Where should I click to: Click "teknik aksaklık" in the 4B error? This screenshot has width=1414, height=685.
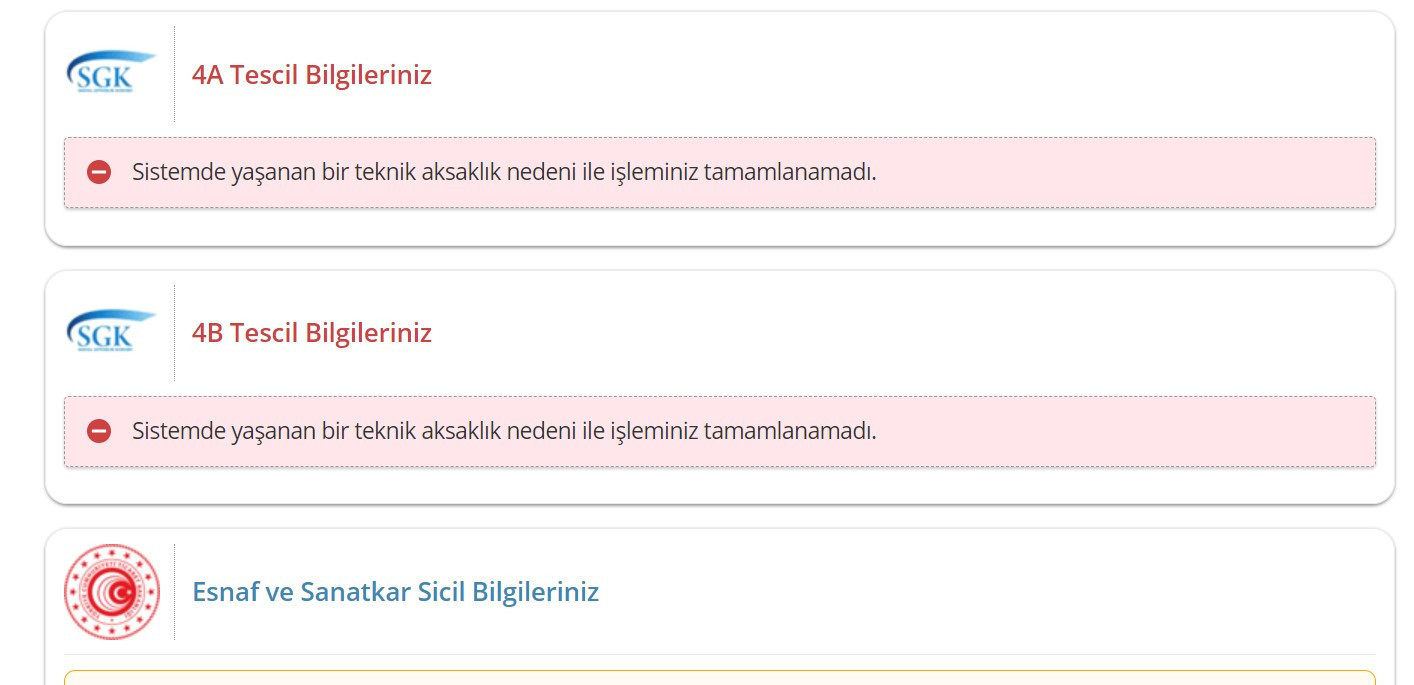click(430, 431)
